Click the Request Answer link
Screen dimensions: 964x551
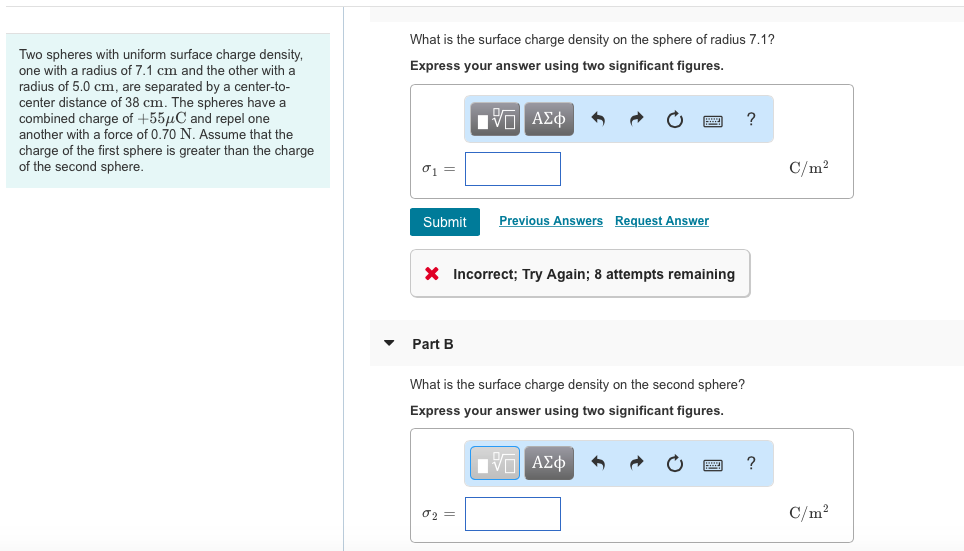tap(662, 221)
